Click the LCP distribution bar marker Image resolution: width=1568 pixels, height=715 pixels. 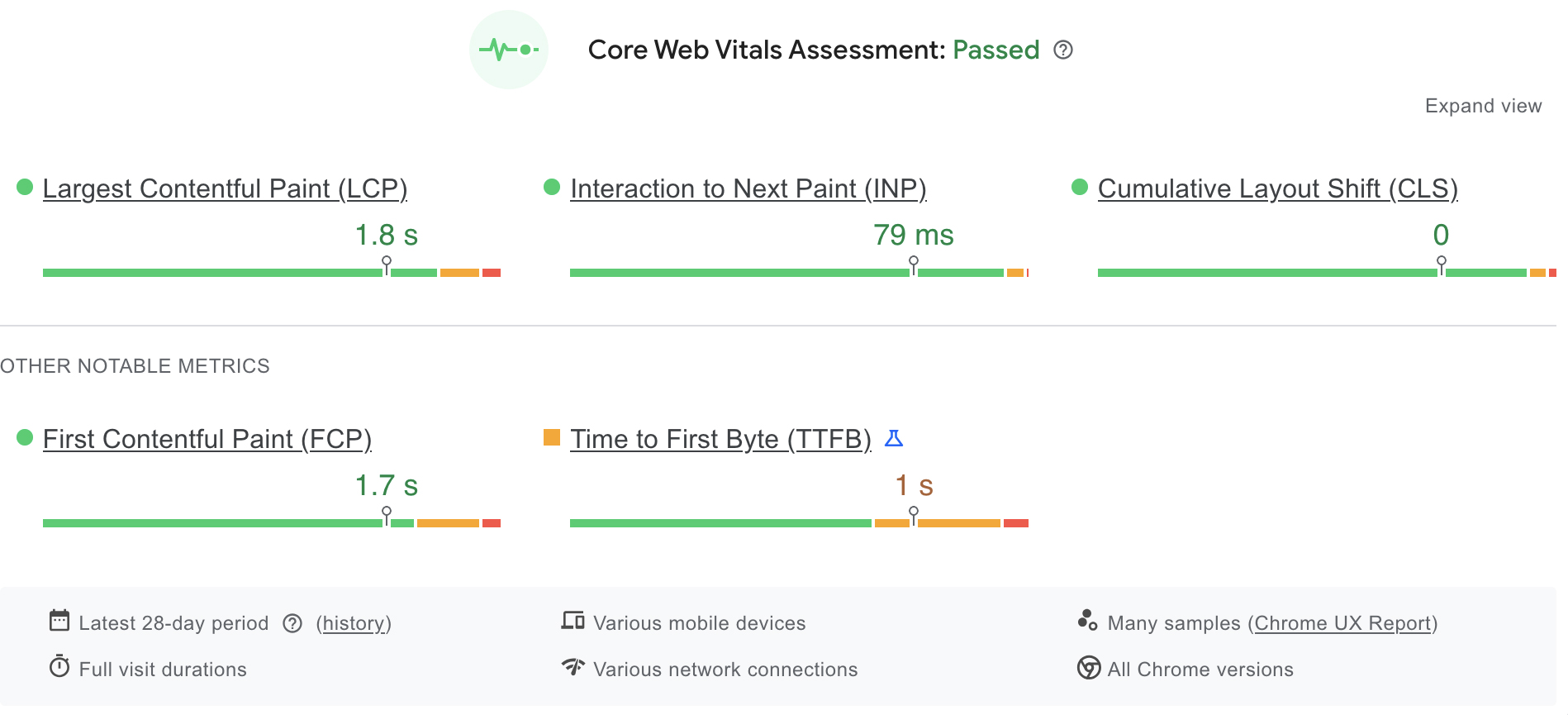(x=387, y=265)
